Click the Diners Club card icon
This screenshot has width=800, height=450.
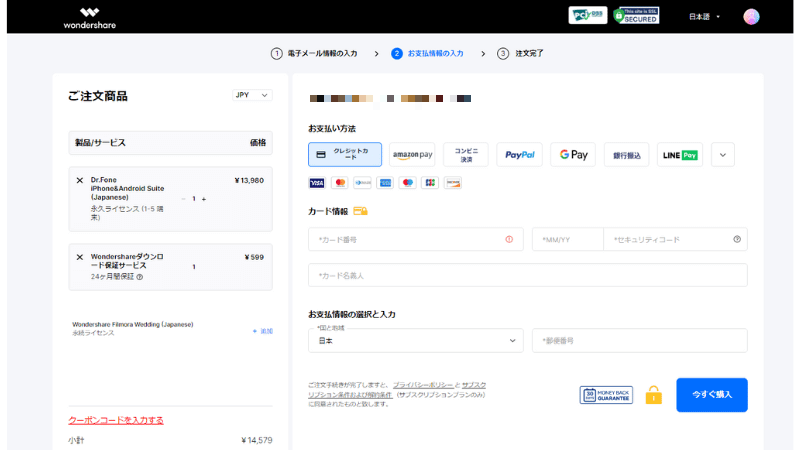362,183
